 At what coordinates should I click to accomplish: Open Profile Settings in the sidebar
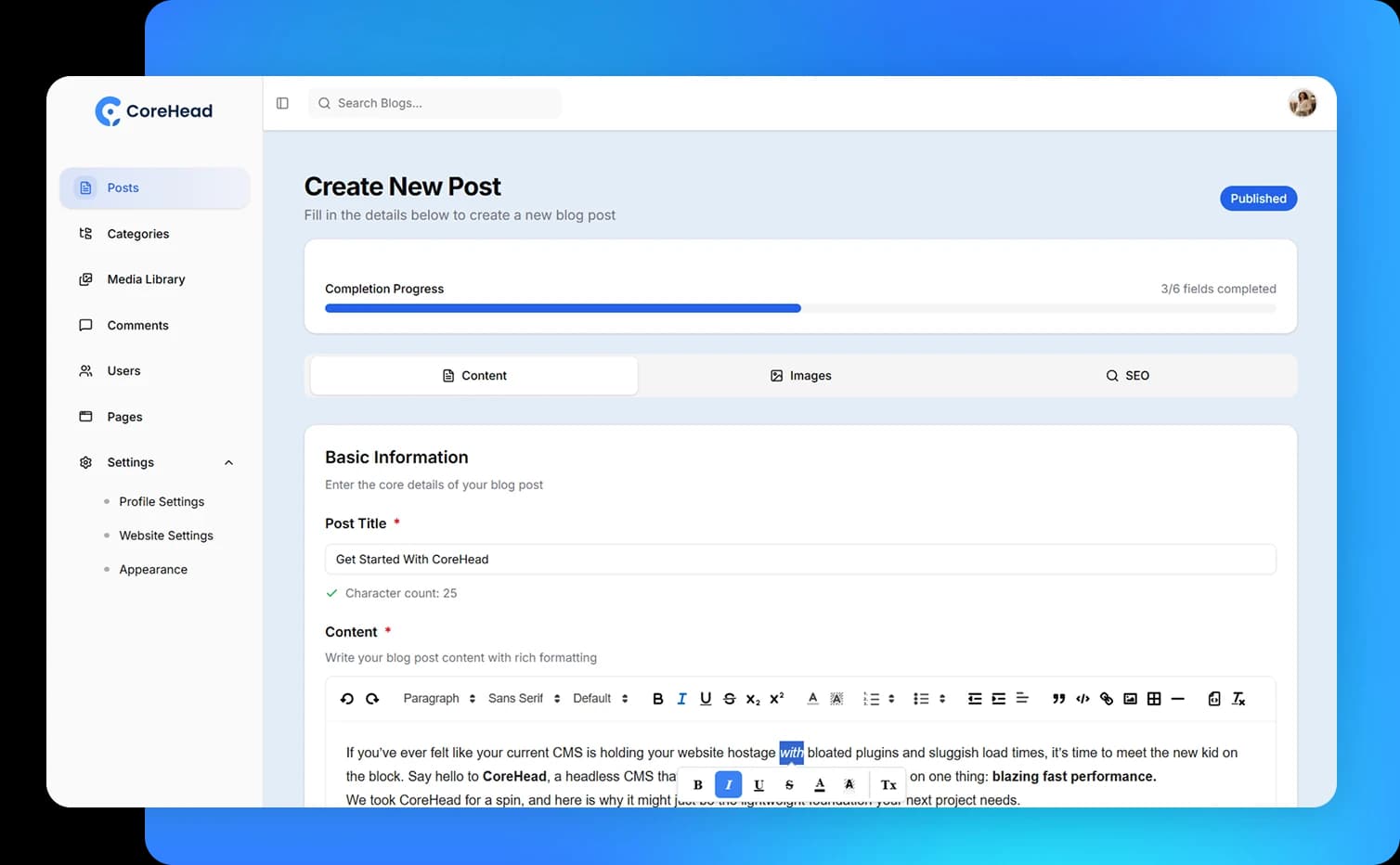click(162, 502)
